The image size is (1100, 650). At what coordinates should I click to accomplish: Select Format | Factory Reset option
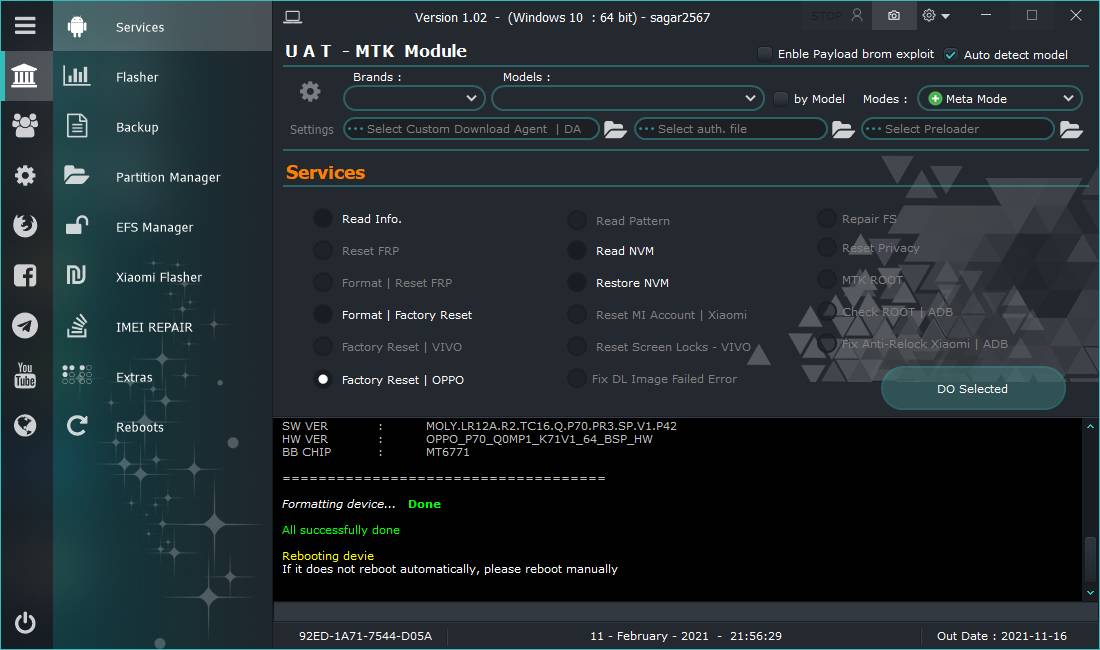point(323,315)
